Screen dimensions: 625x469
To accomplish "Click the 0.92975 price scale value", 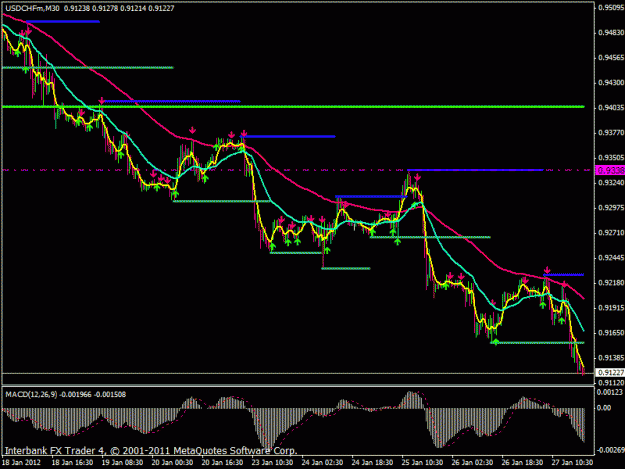I will (611, 208).
